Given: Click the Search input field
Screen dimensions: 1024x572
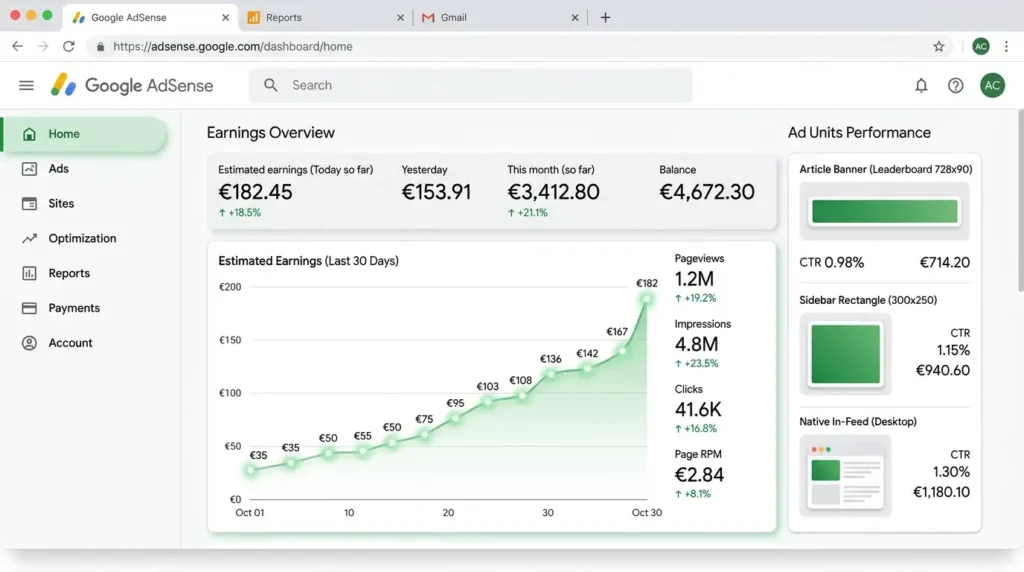Looking at the screenshot, I should coord(470,86).
